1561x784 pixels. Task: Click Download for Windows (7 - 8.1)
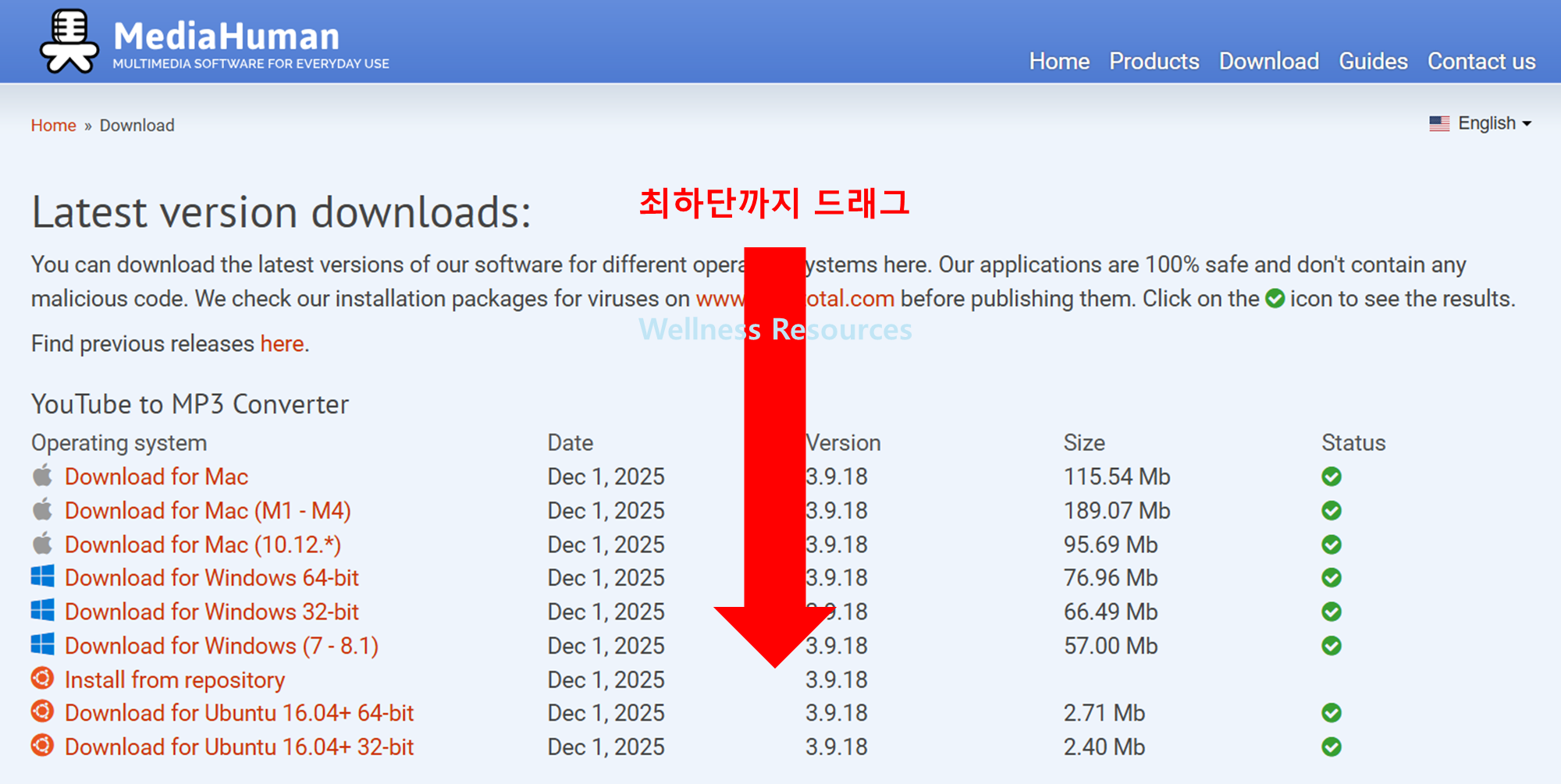(222, 646)
